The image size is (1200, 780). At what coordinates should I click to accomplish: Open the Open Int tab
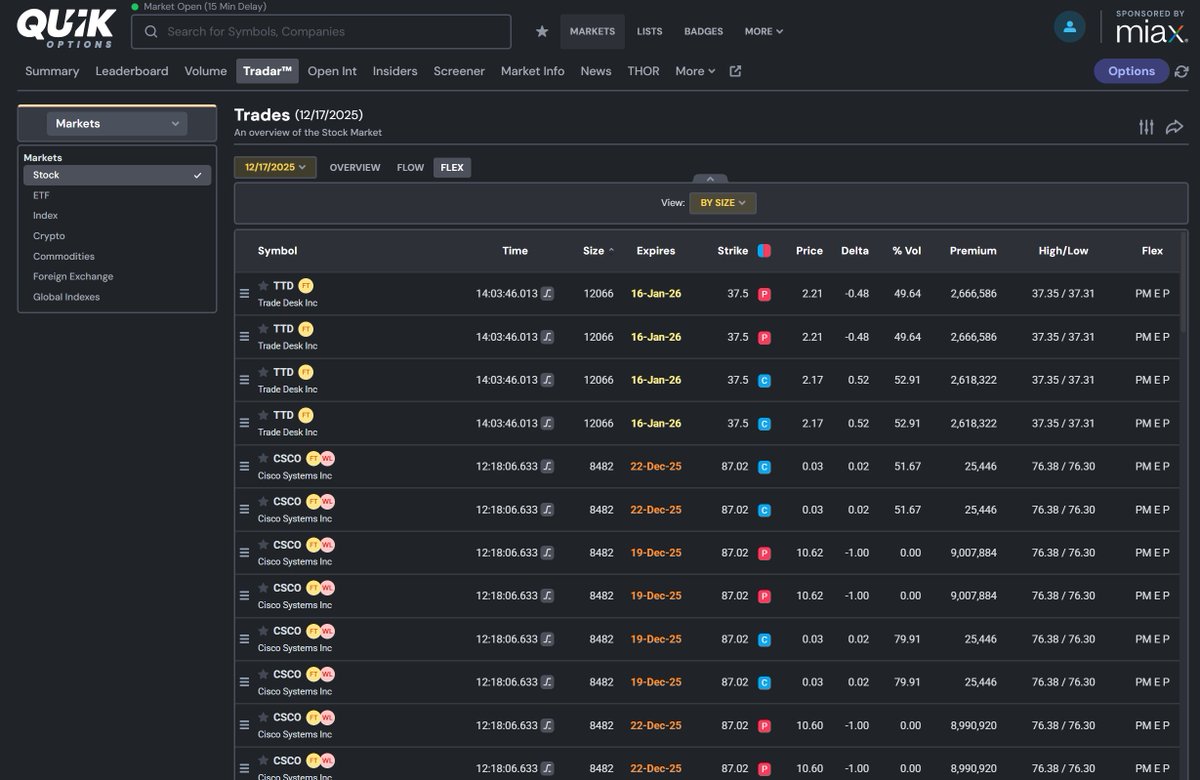click(x=332, y=71)
